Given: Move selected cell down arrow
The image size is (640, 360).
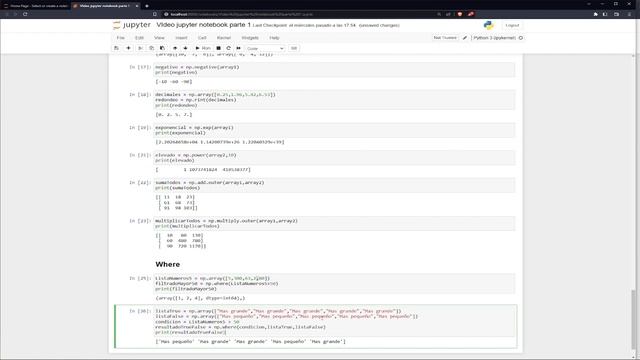Looking at the screenshot, I should click(185, 48).
